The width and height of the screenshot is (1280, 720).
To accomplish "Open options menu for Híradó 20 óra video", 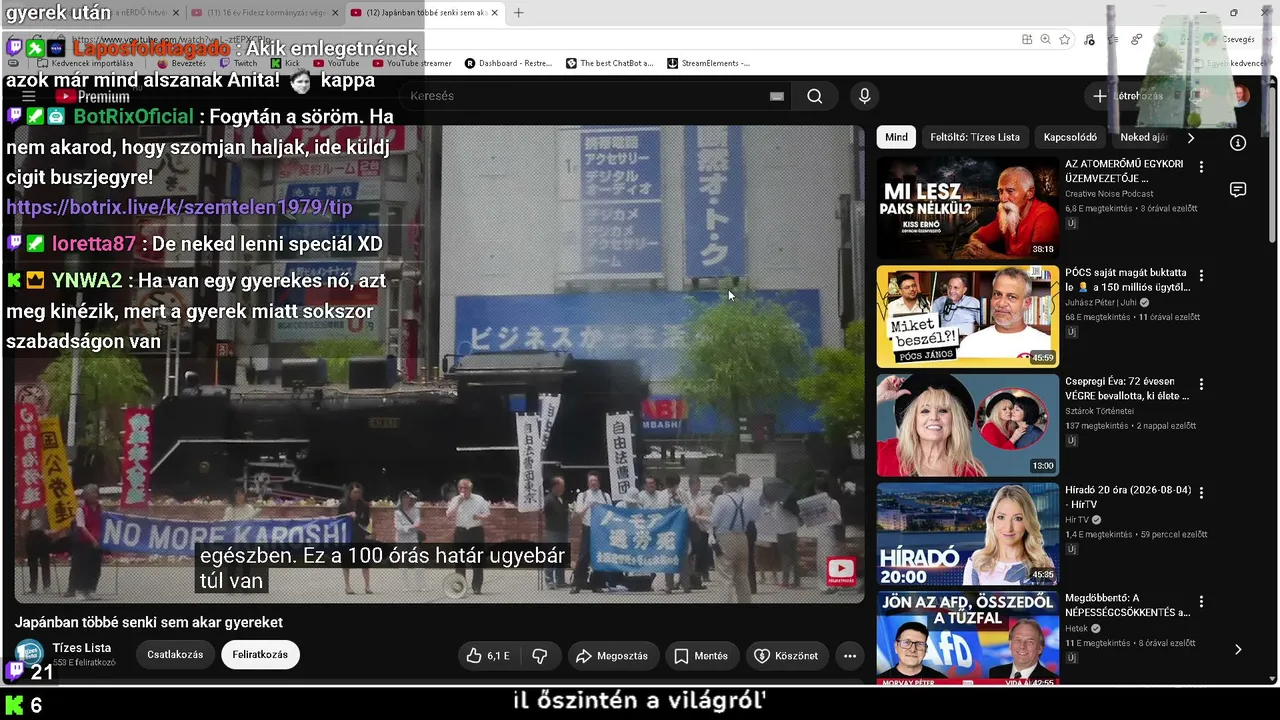I will (1201, 493).
